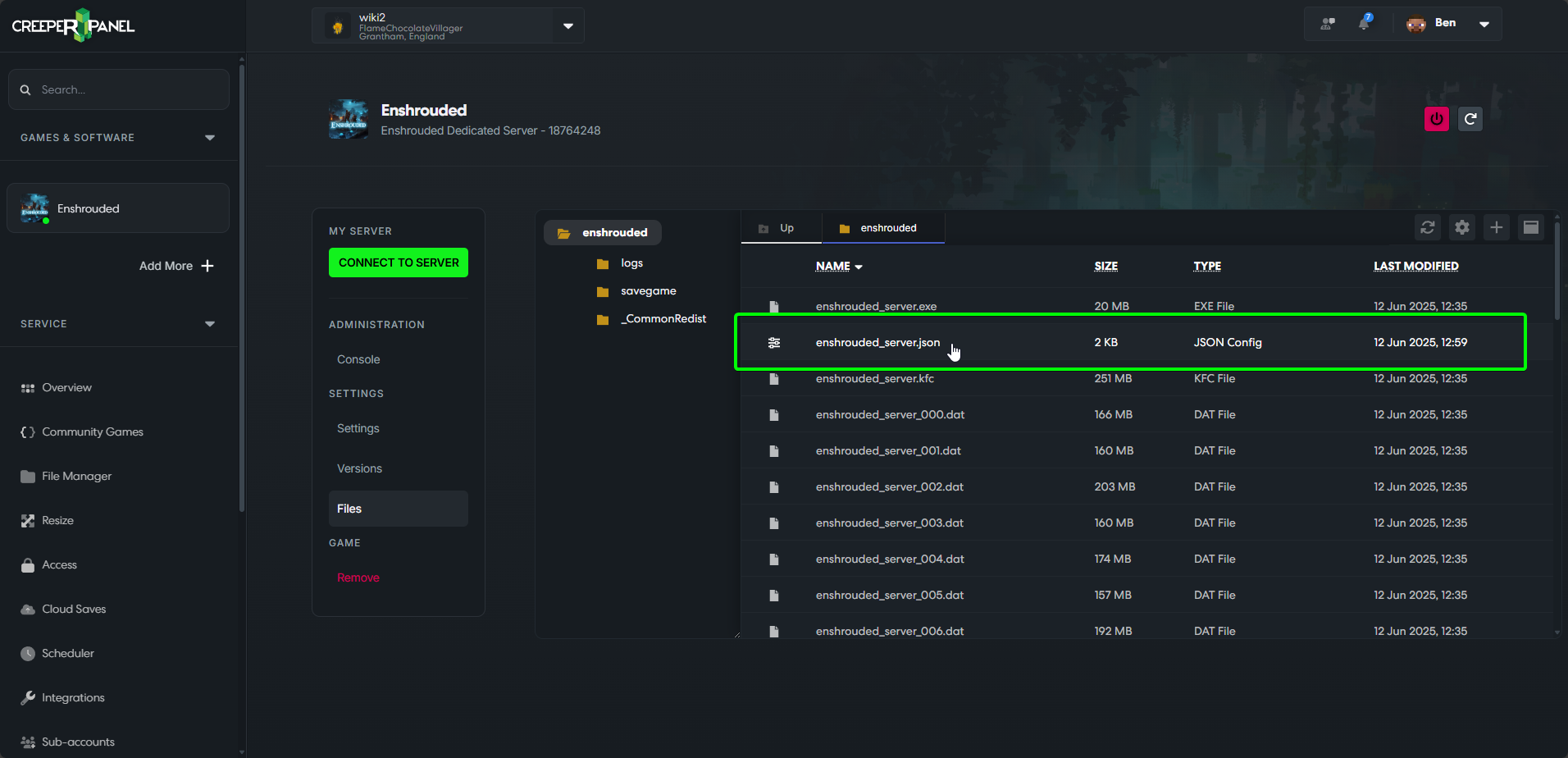Select the enshrouded folder tab
The height and width of the screenshot is (758, 1568).
(x=883, y=228)
